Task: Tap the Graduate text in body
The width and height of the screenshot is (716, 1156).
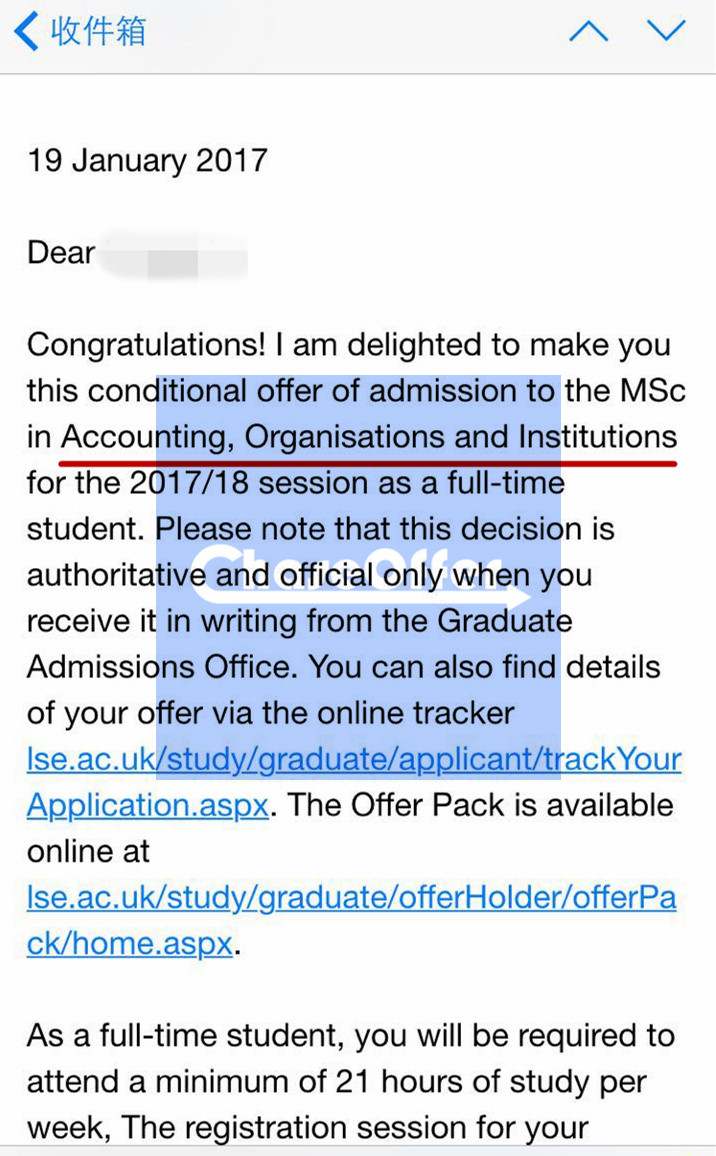Action: [x=505, y=621]
